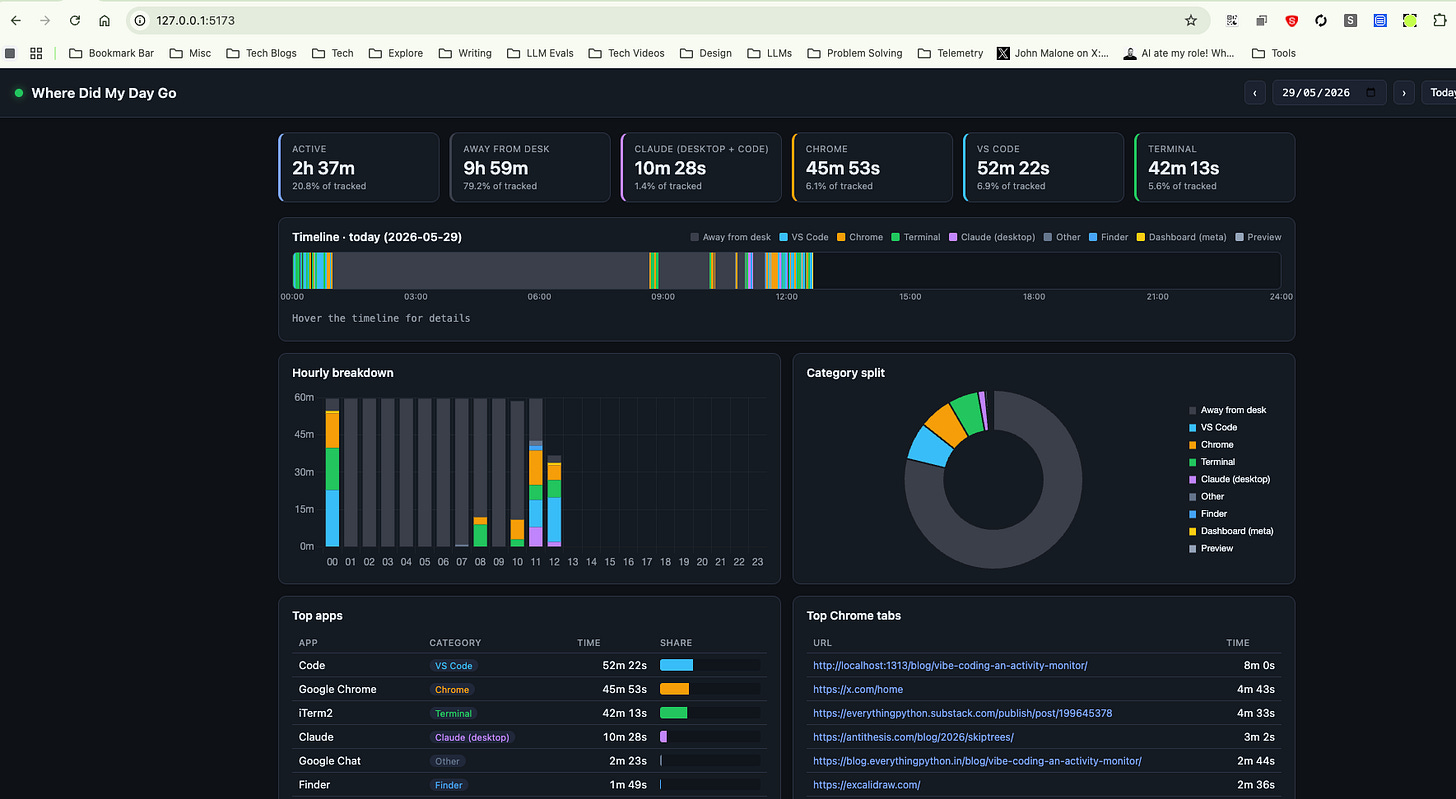Click the browser home icon

[105, 20]
